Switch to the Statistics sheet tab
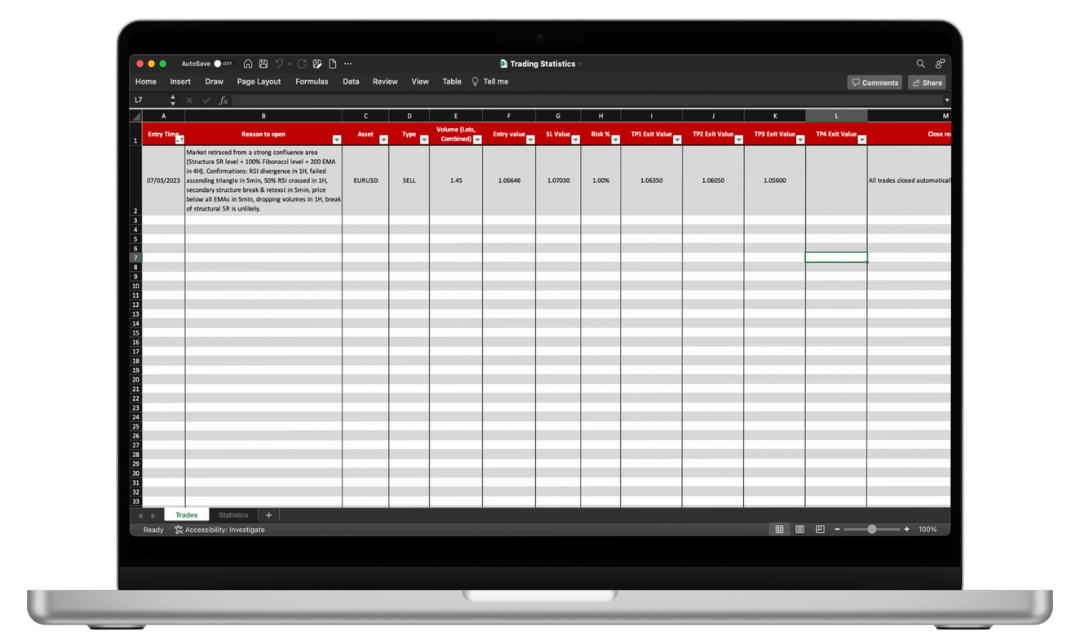 pos(233,515)
